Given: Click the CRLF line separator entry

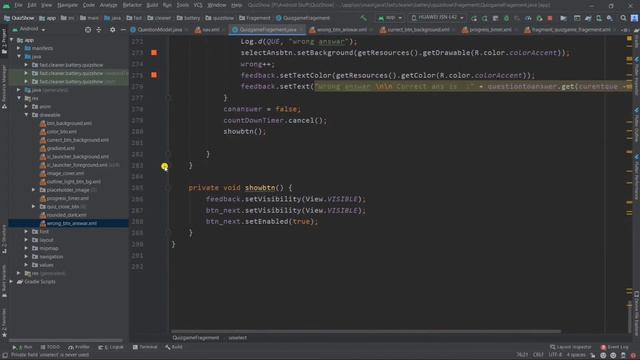Looking at the screenshot, I should point(538,355).
